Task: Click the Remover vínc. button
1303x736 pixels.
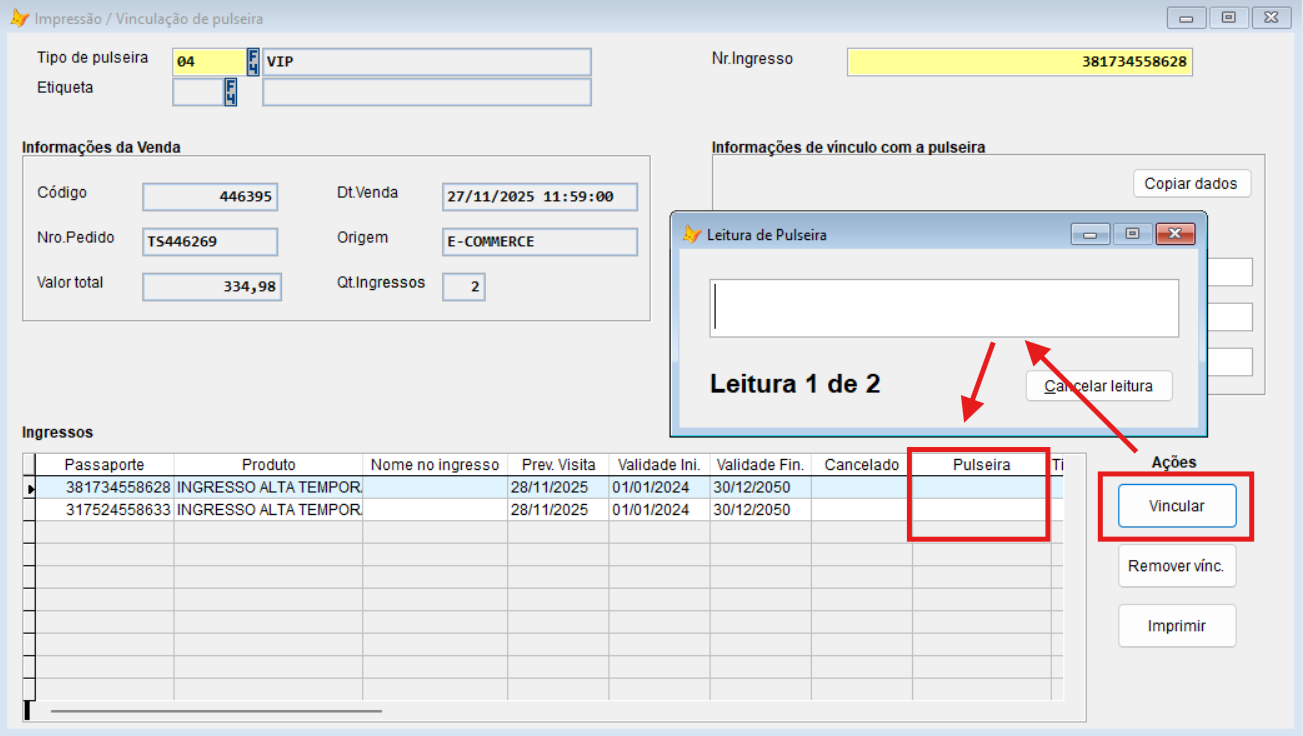Action: tap(1176, 566)
